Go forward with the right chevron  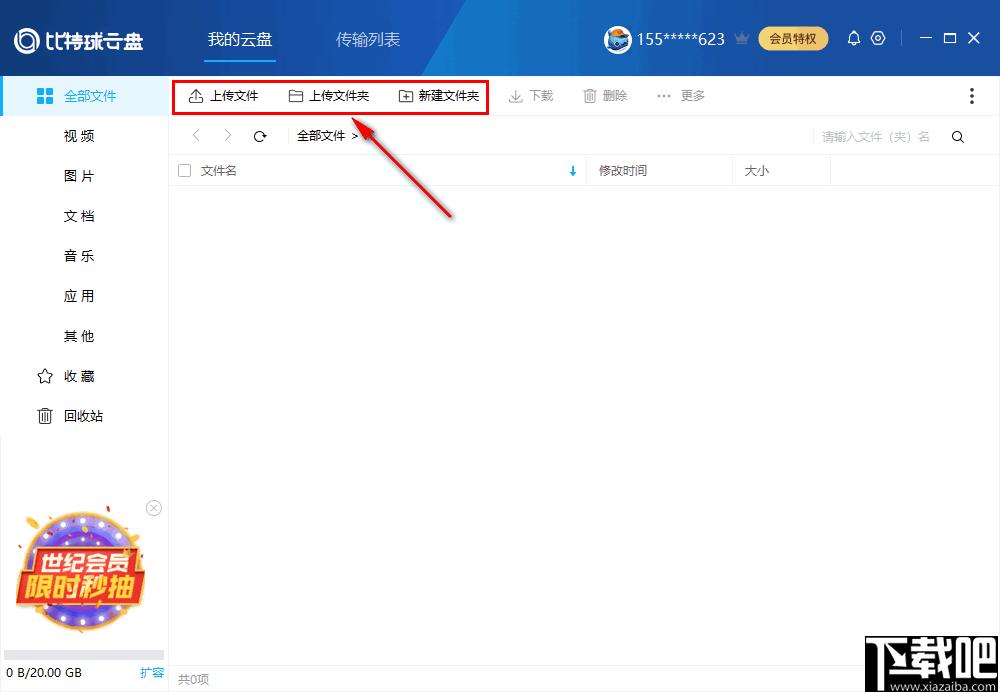pyautogui.click(x=228, y=135)
